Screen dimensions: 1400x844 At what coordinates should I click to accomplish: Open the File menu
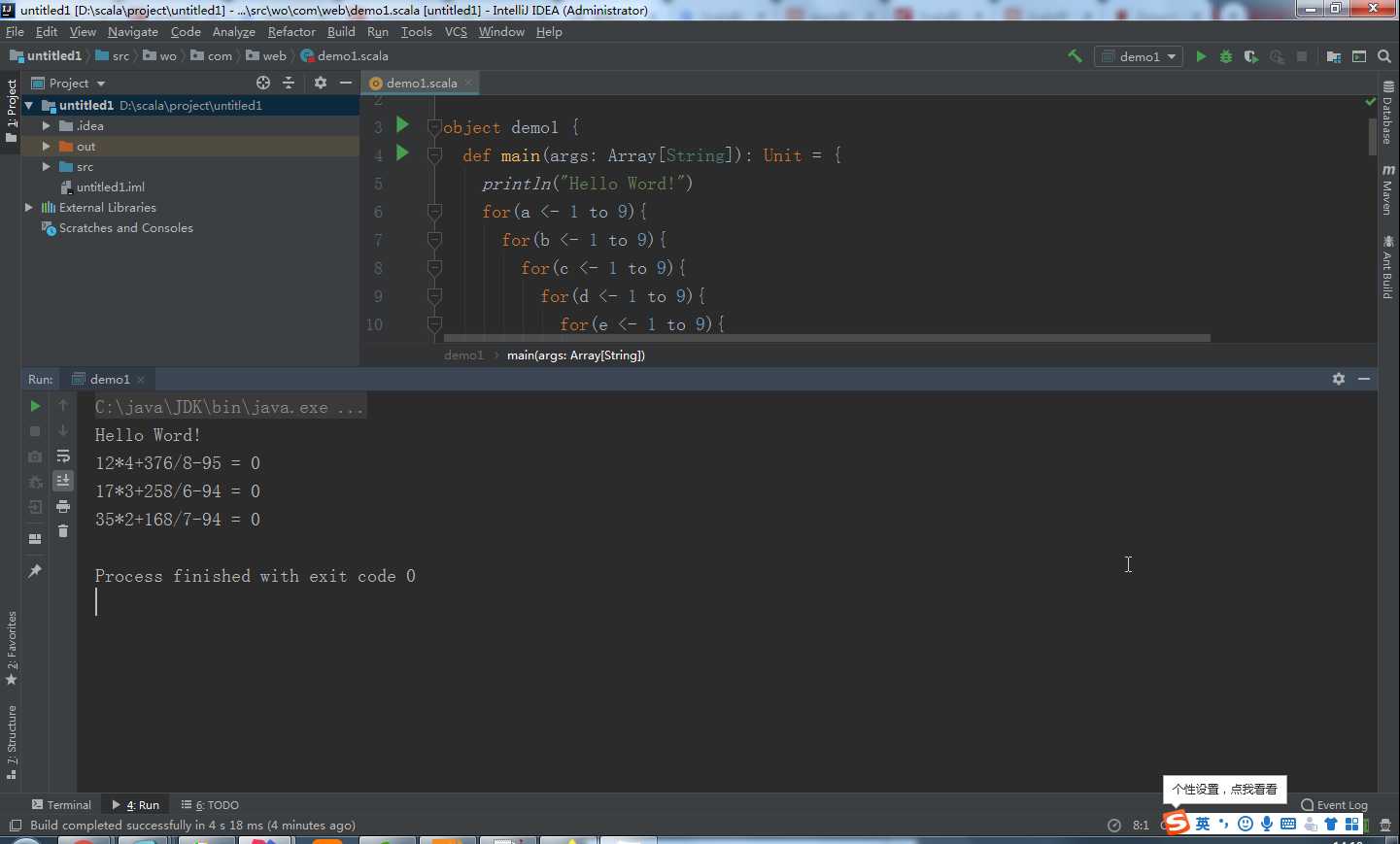tap(15, 31)
